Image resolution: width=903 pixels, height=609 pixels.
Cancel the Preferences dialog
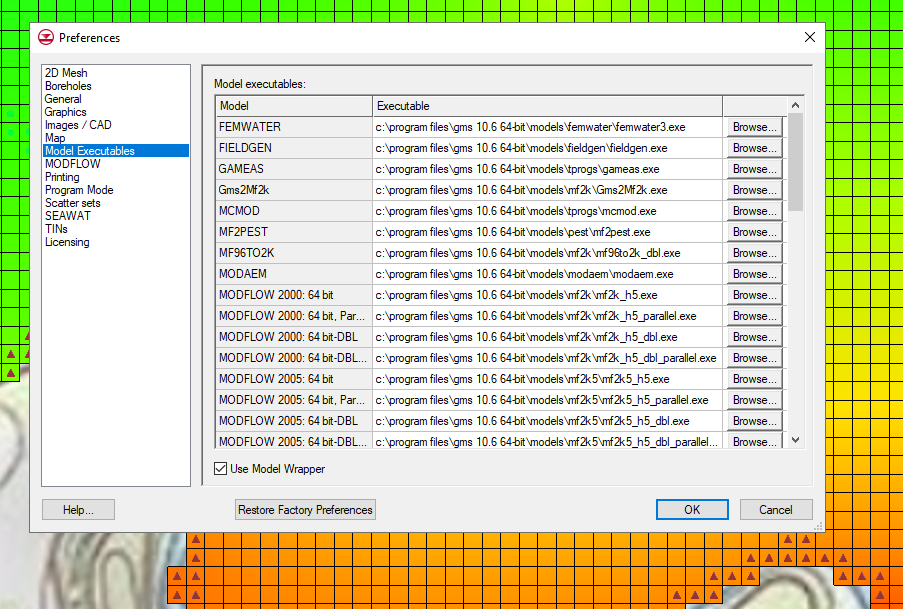[776, 510]
